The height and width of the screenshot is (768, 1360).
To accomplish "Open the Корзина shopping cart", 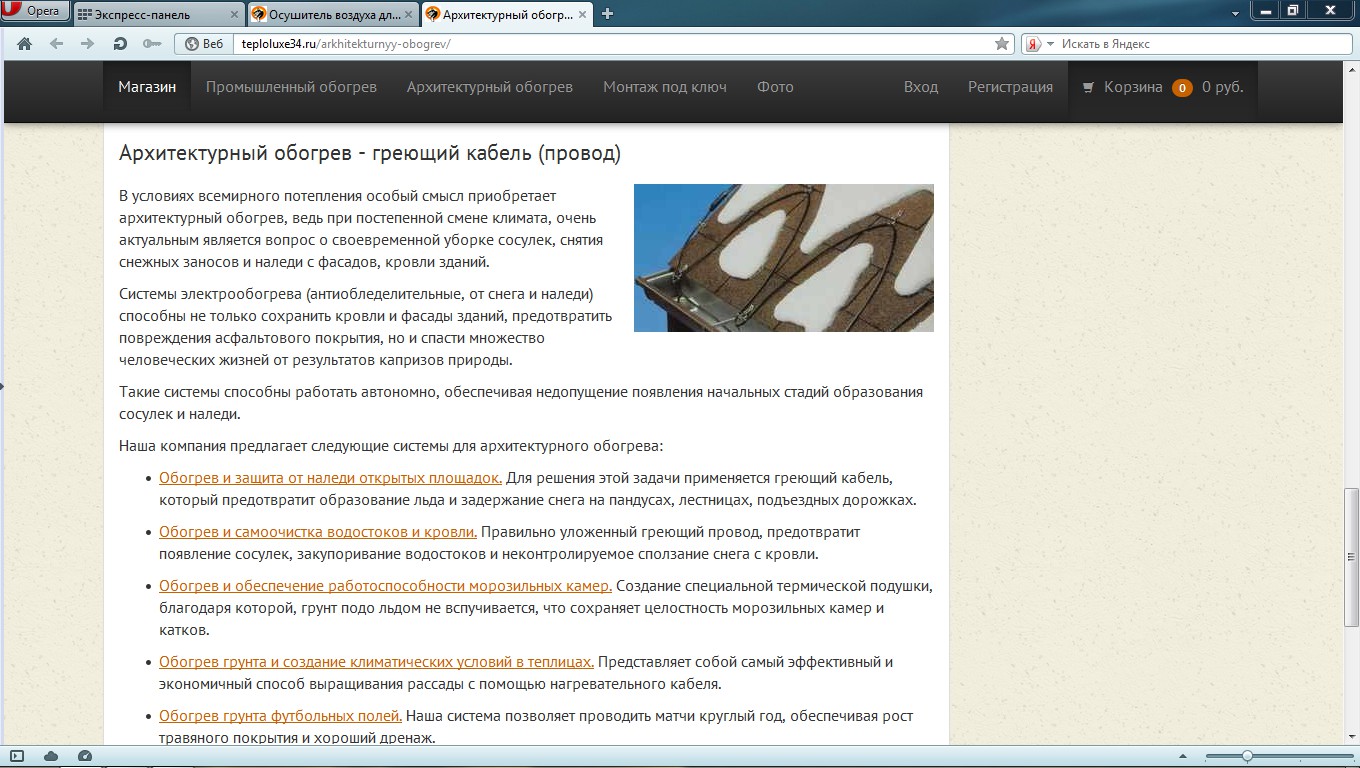I will 1133,87.
